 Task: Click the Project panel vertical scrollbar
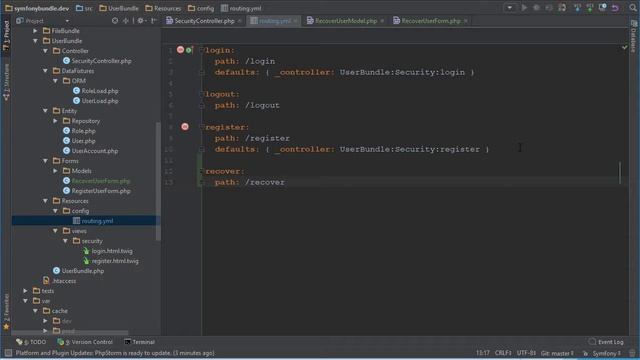(x=158, y=181)
